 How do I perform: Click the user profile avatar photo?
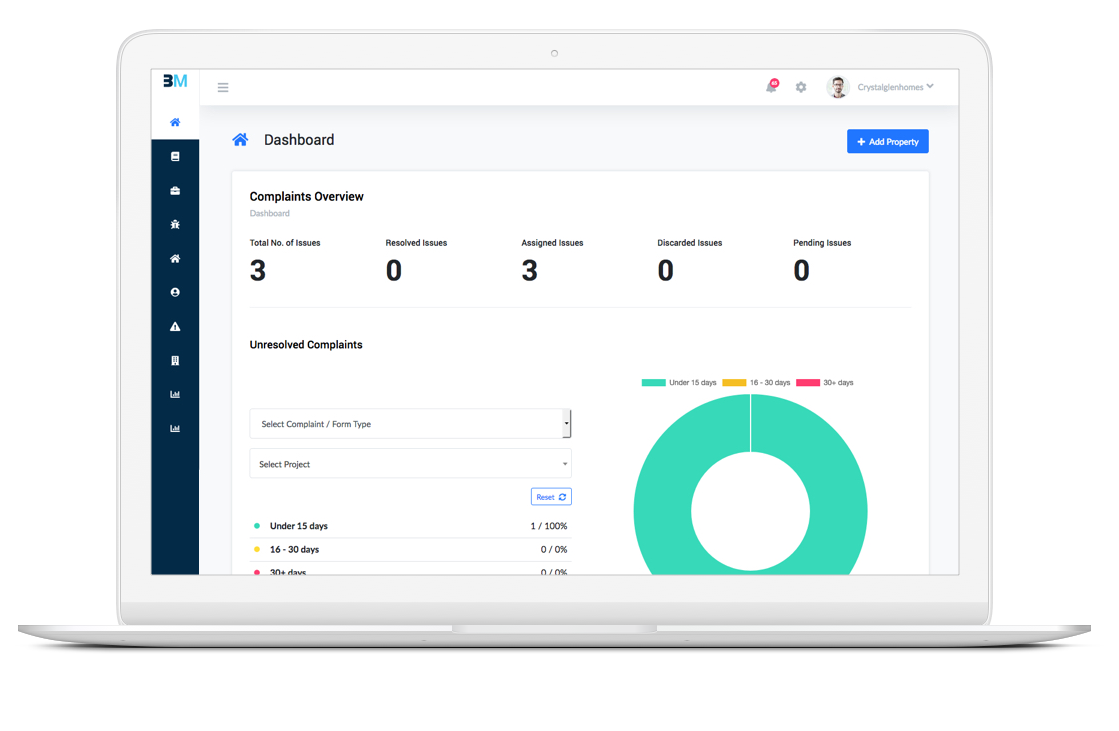838,88
